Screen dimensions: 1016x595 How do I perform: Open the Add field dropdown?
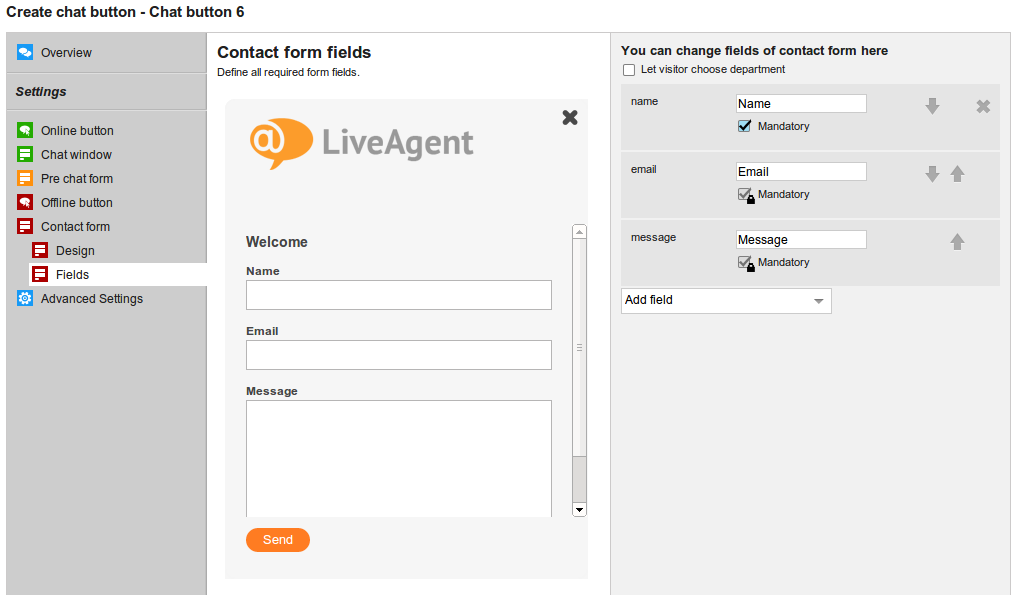(726, 300)
